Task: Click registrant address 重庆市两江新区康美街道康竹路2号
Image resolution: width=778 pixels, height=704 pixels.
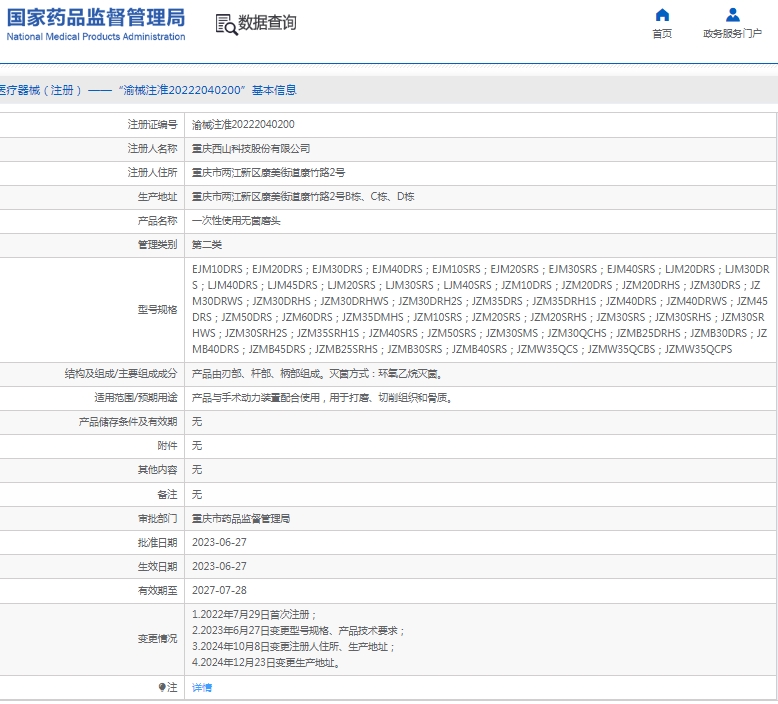Action: [268, 173]
